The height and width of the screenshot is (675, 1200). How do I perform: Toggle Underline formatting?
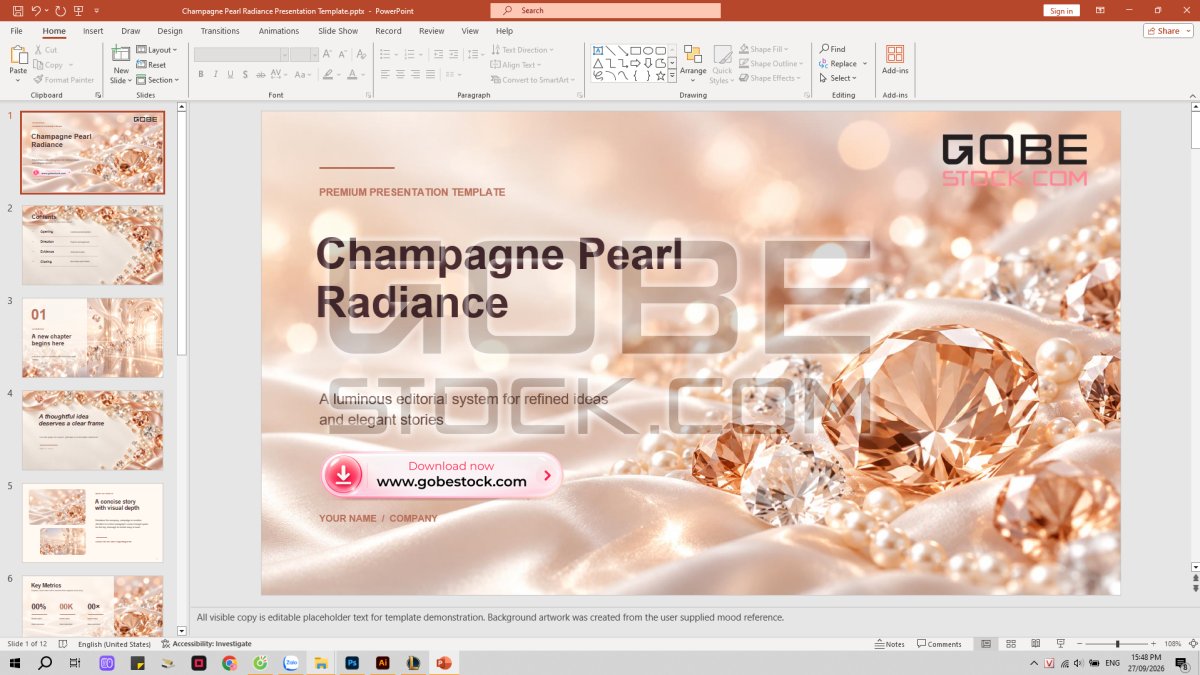pos(230,74)
